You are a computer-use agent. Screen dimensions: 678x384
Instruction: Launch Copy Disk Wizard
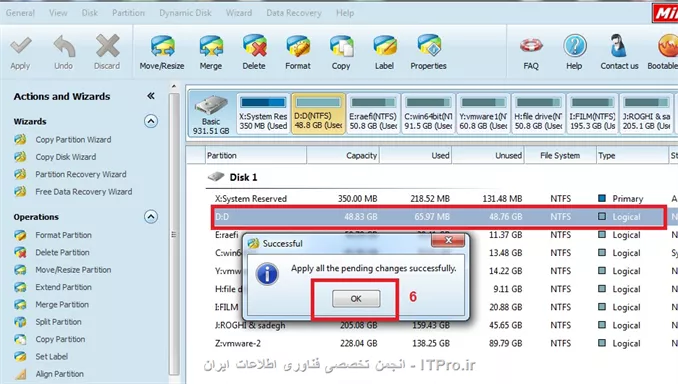[66, 157]
